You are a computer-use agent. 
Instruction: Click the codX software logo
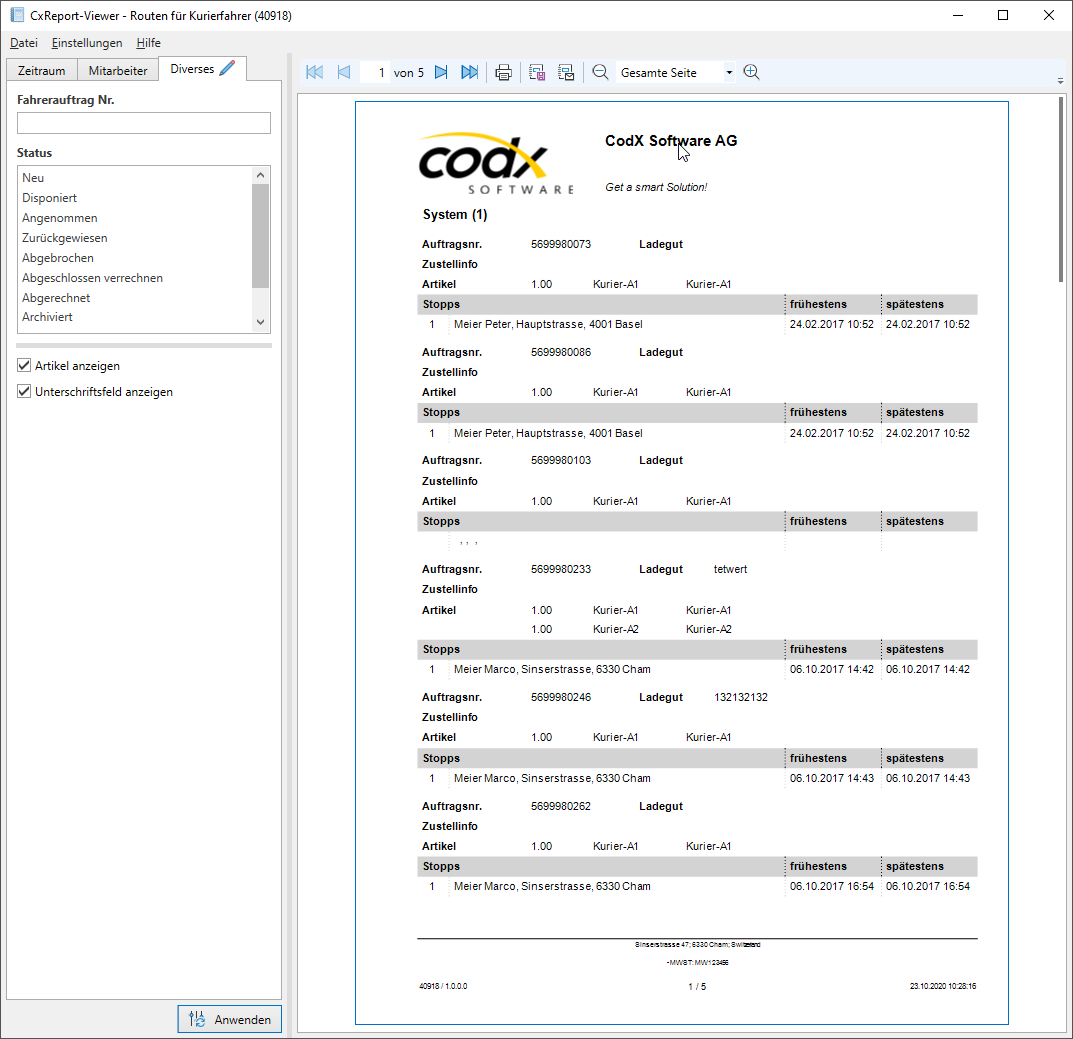pyautogui.click(x=495, y=163)
